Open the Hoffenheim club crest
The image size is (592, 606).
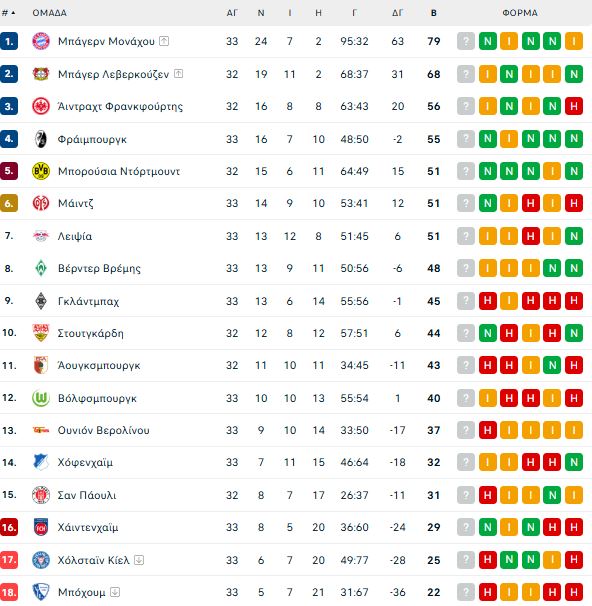(41, 462)
